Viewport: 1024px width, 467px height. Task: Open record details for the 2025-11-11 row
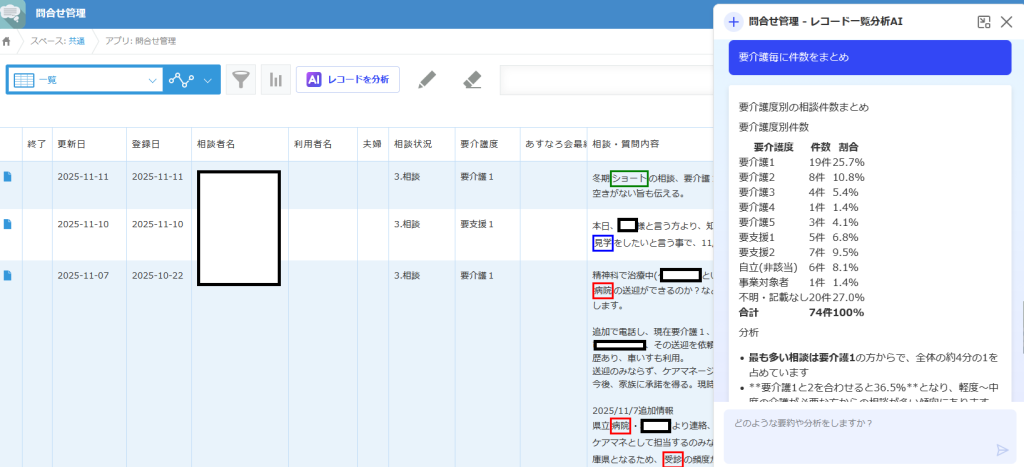8,177
